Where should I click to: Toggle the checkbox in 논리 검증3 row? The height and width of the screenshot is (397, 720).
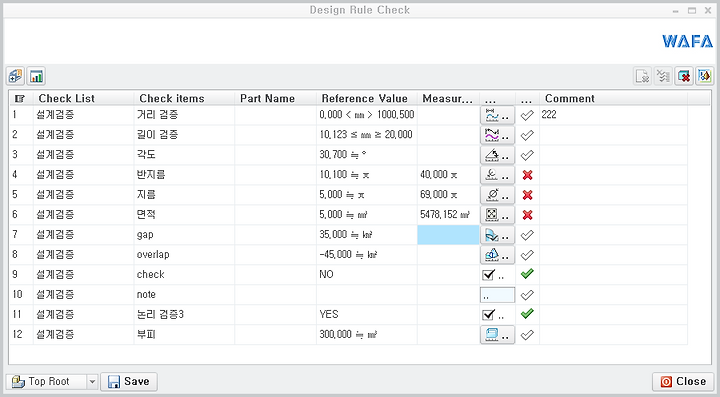[489, 314]
